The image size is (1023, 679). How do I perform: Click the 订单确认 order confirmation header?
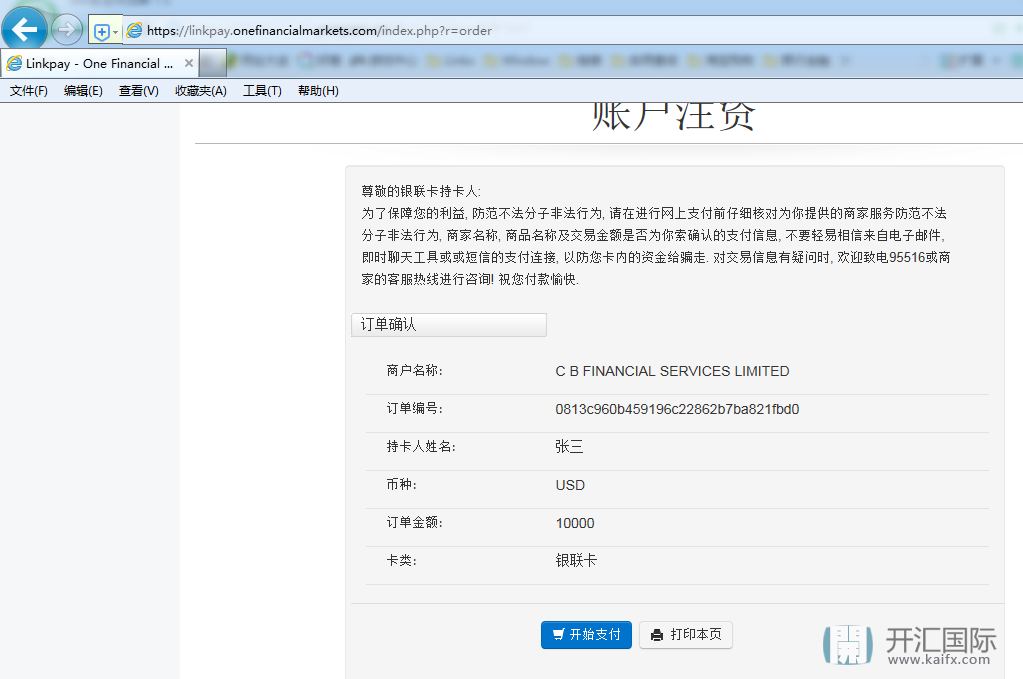tap(448, 325)
